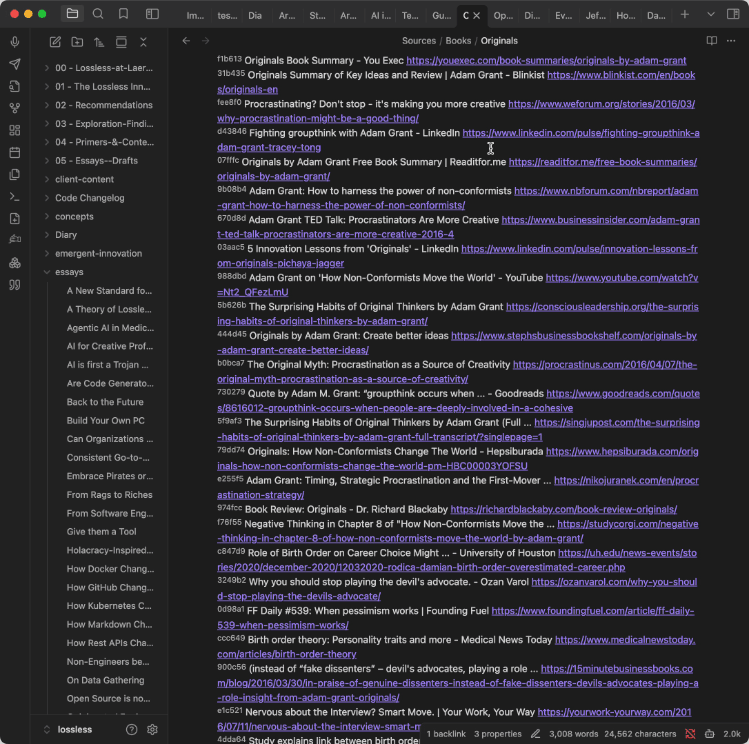The height and width of the screenshot is (744, 749).
Task: Create new folder icon
Action: (77, 42)
